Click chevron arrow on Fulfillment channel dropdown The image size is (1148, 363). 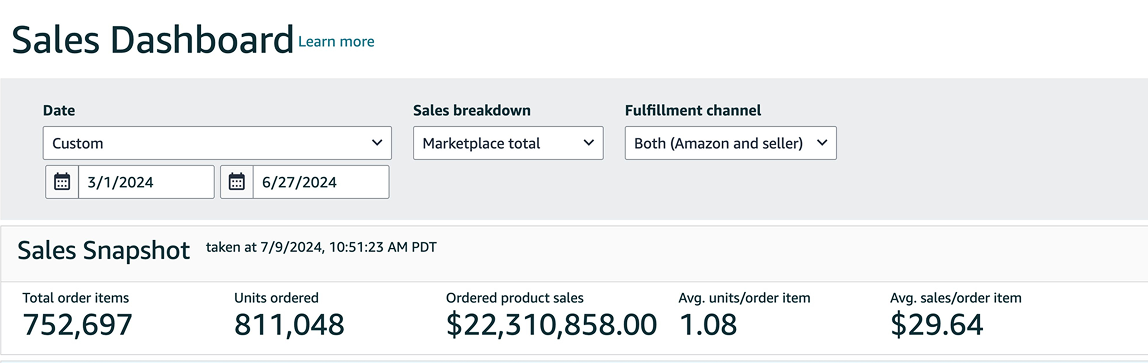(821, 143)
